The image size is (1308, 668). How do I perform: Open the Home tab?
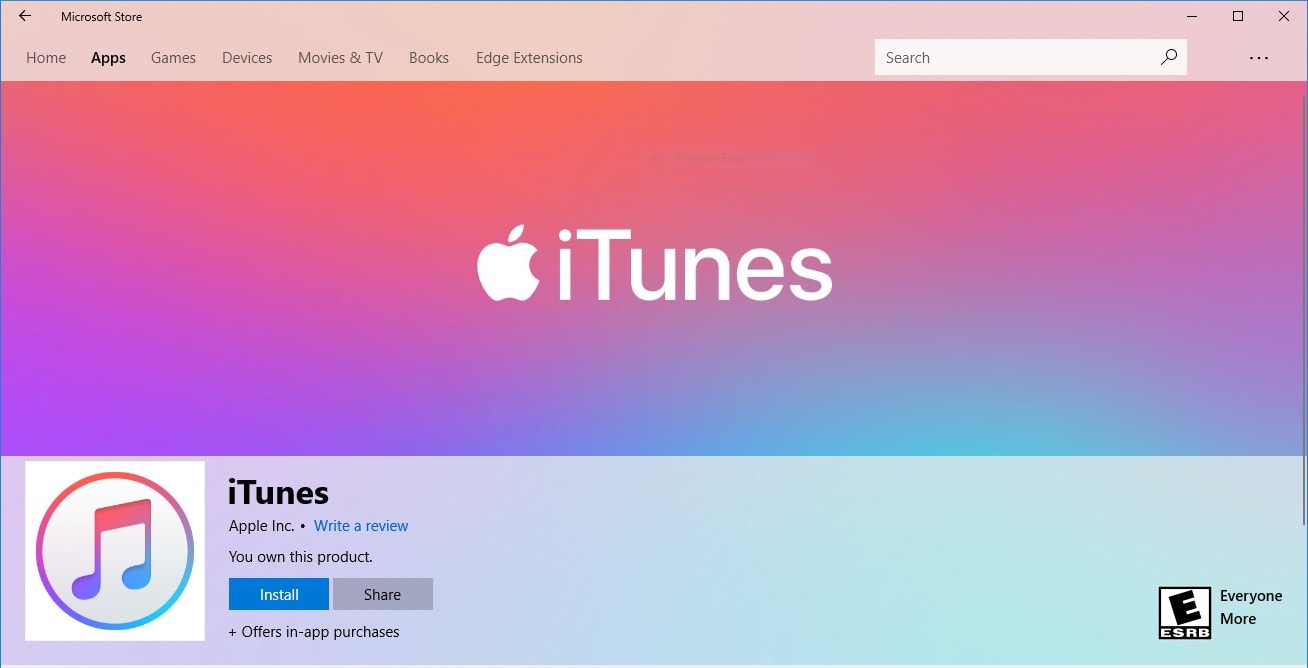pyautogui.click(x=46, y=58)
